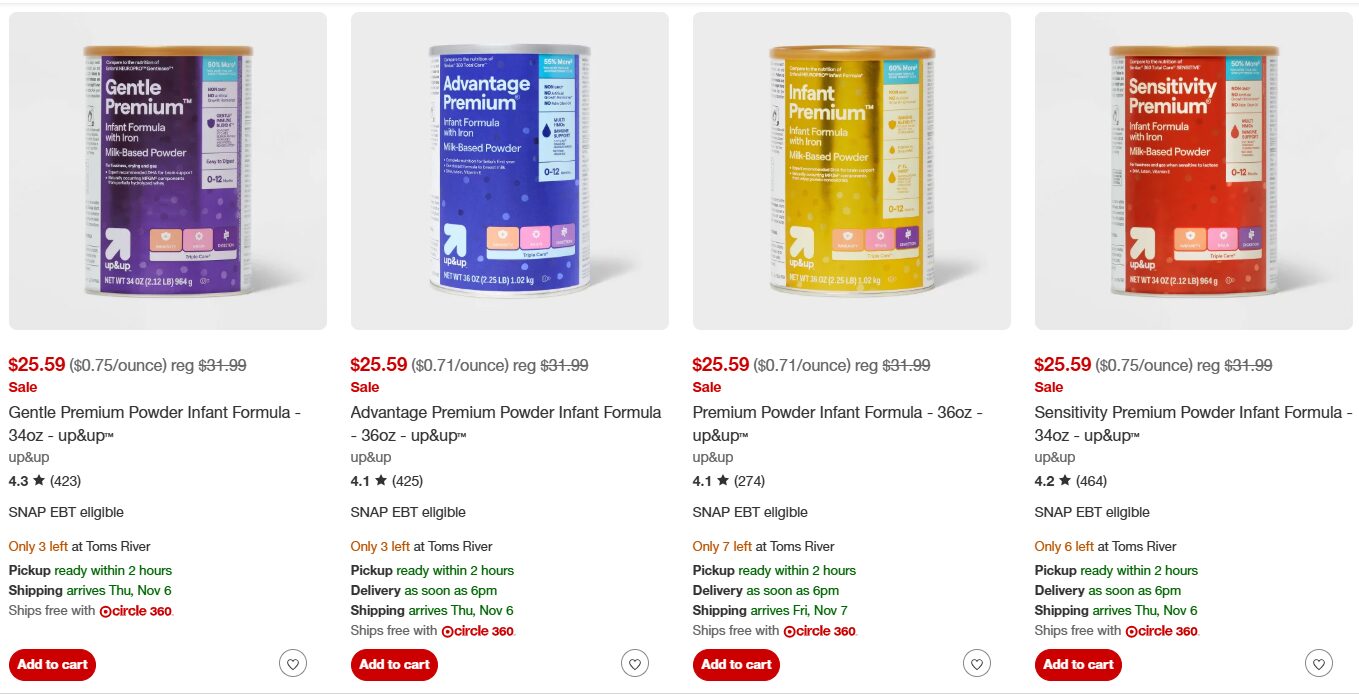Image resolution: width=1359 pixels, height=696 pixels.
Task: Add Gentle Premium formula to cart
Action: [x=52, y=665]
